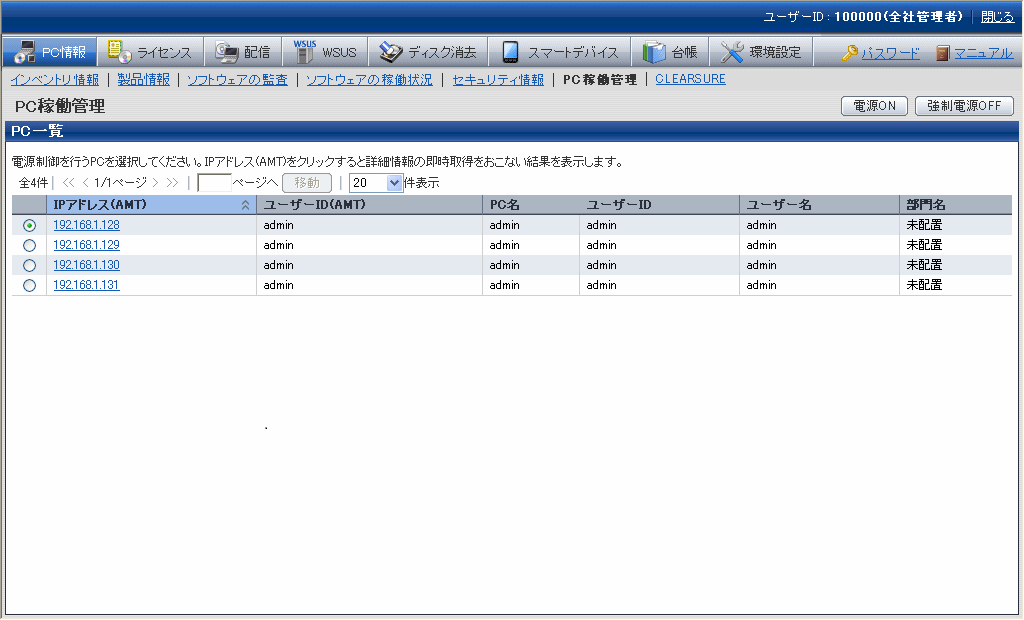Select radio button for 192.168.1.131

click(x=29, y=285)
